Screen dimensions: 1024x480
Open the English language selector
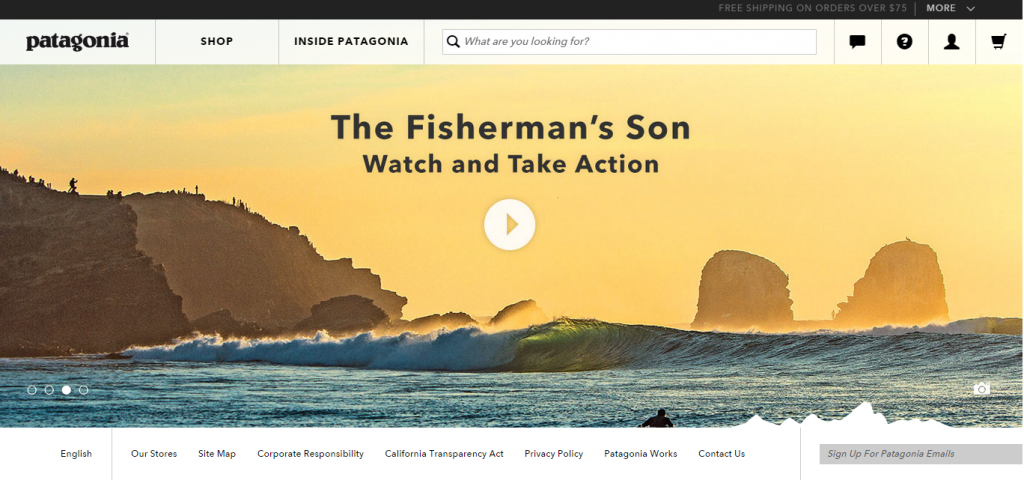(x=76, y=454)
